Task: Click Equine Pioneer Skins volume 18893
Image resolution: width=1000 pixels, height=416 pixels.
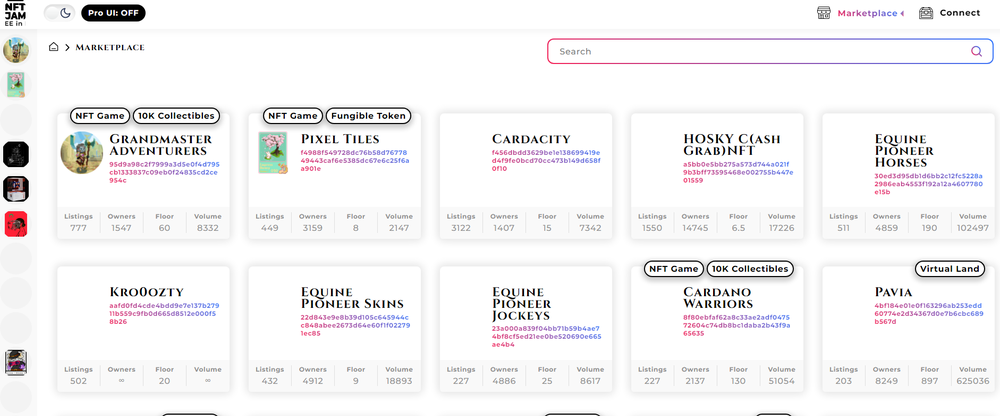Action: pyautogui.click(x=399, y=381)
